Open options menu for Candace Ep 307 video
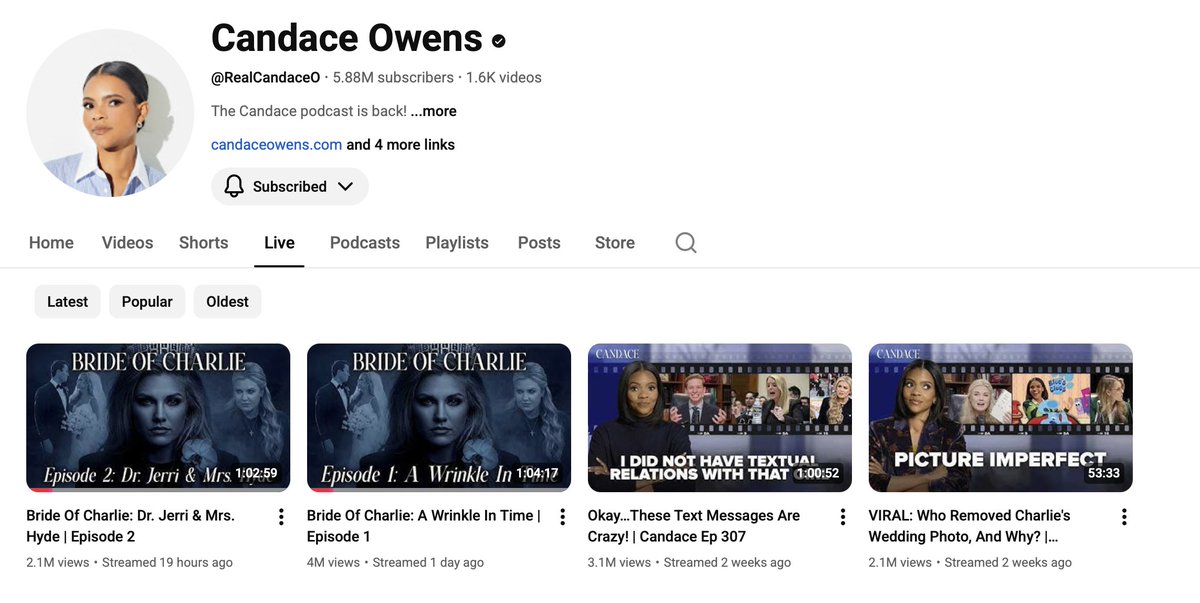Viewport: 1200px width, 603px height. (843, 517)
